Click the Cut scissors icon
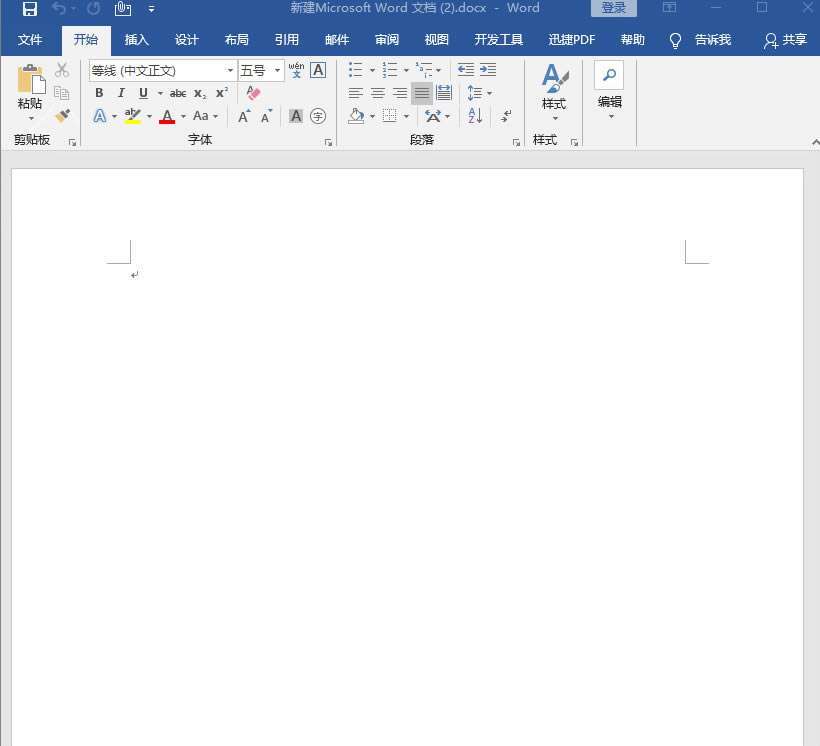Viewport: 820px width, 746px height. click(62, 70)
